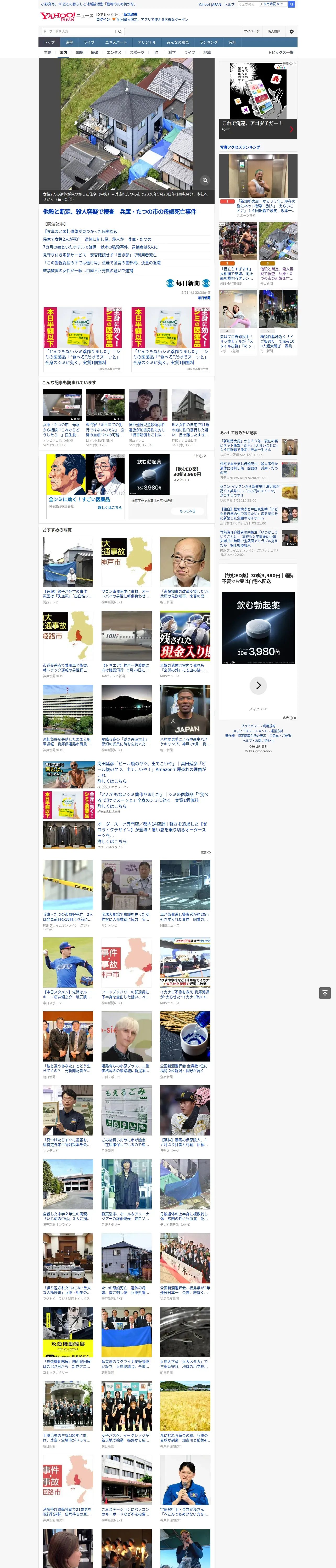Open headline 他殺と断定、殺人容疑で捜査
This screenshot has height=1568, width=336.
pos(120,212)
